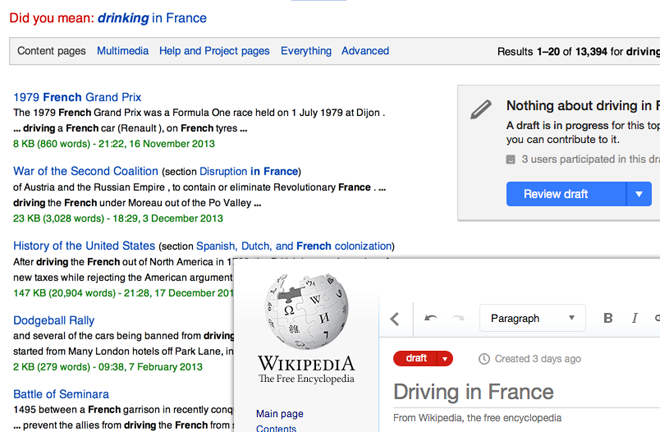
Task: Click the Review draft button
Action: 566,194
